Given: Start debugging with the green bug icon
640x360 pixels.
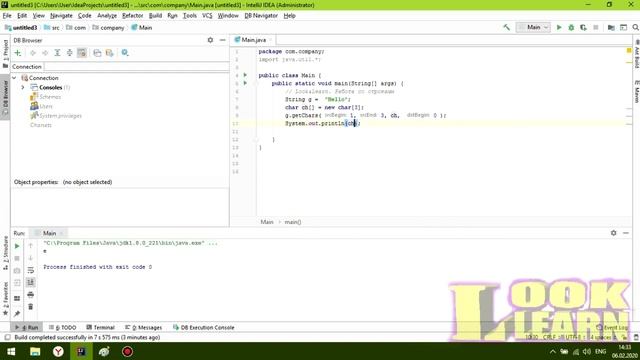Looking at the screenshot, I should point(571,27).
